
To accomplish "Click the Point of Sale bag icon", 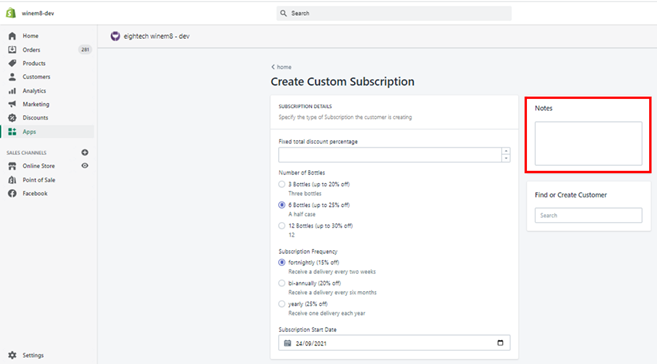I will (12, 180).
